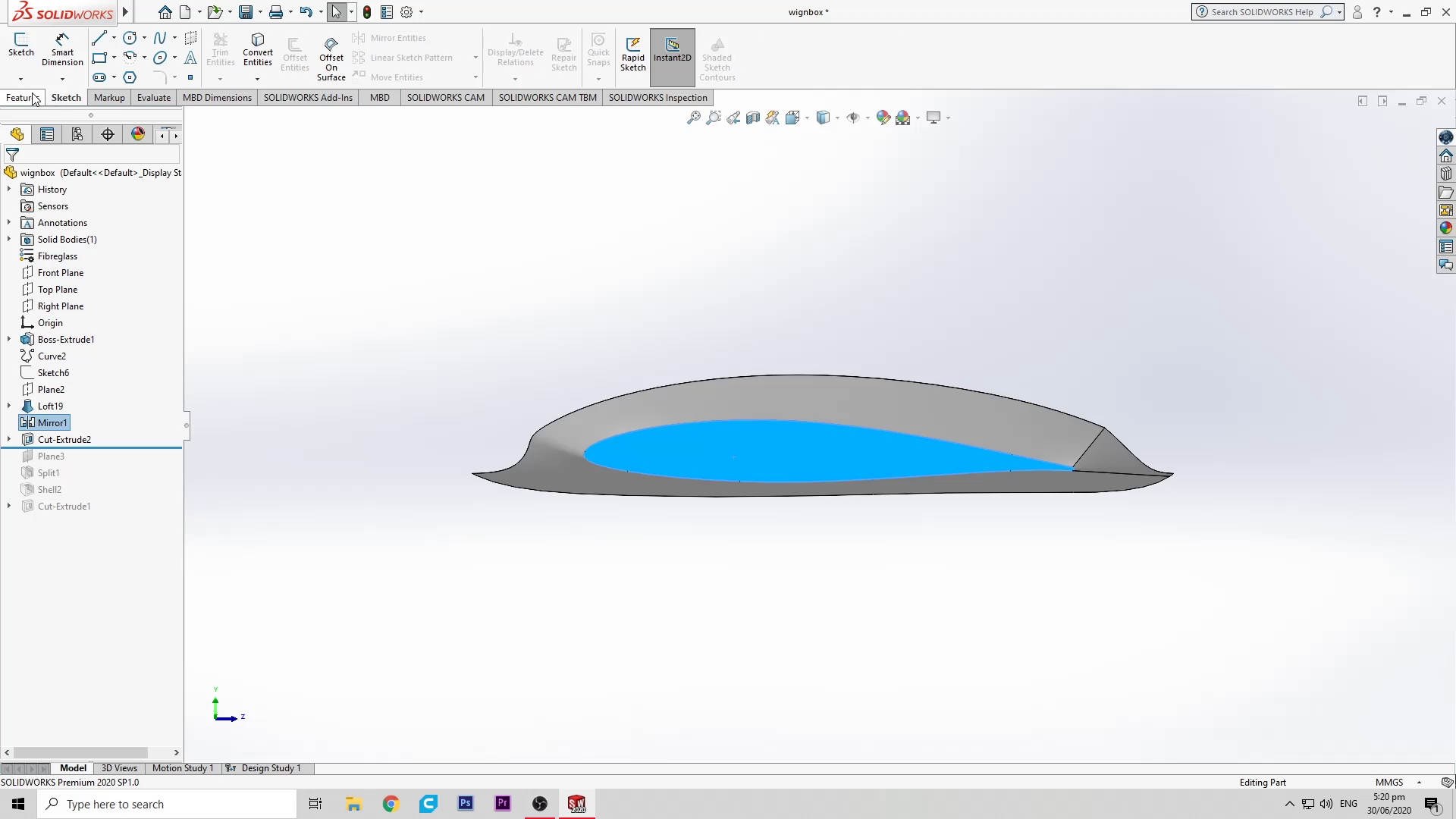Open the MBD Dimensions tab

tap(217, 97)
